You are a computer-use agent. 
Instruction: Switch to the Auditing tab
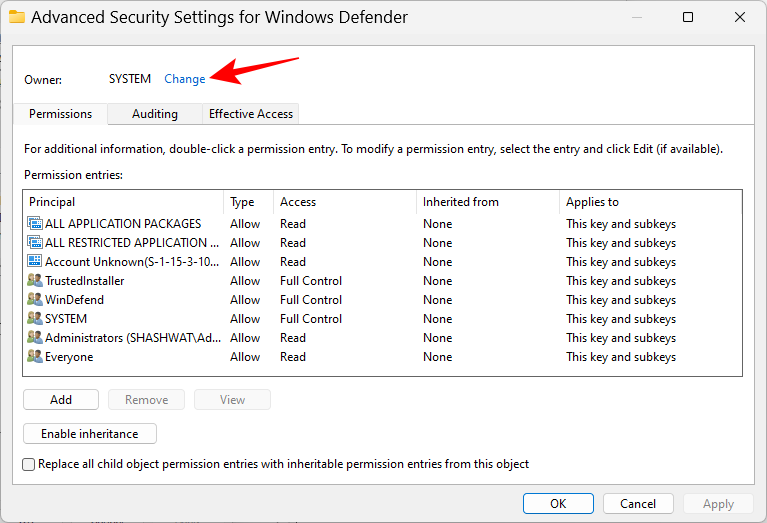(155, 114)
